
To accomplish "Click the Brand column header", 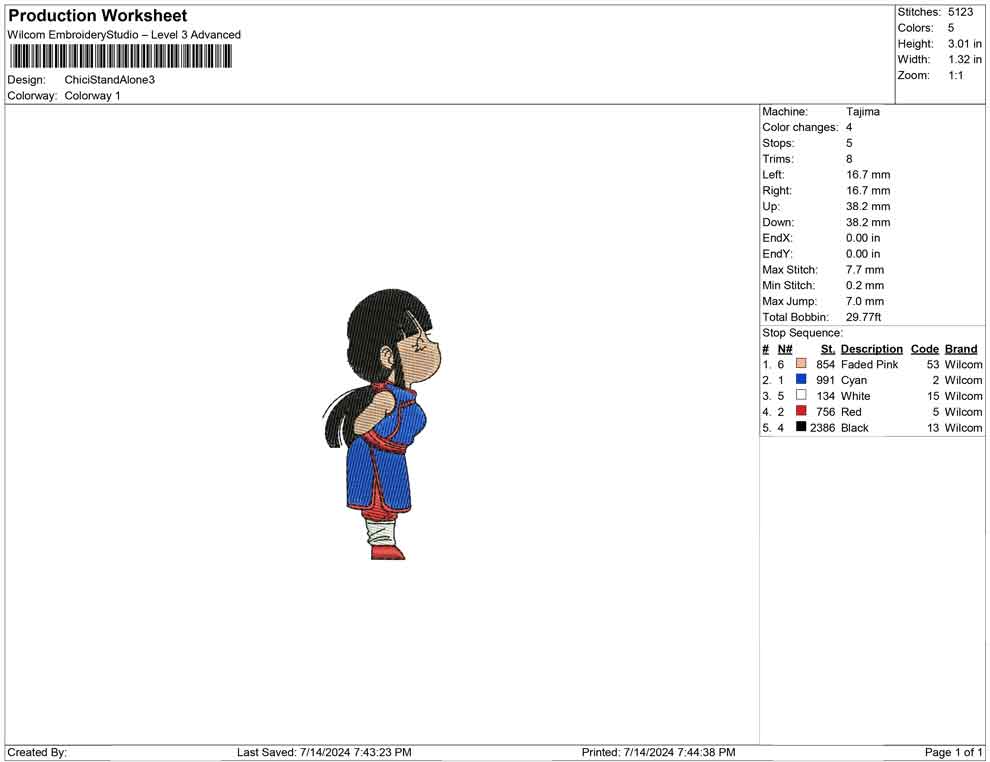I will 961,349.
